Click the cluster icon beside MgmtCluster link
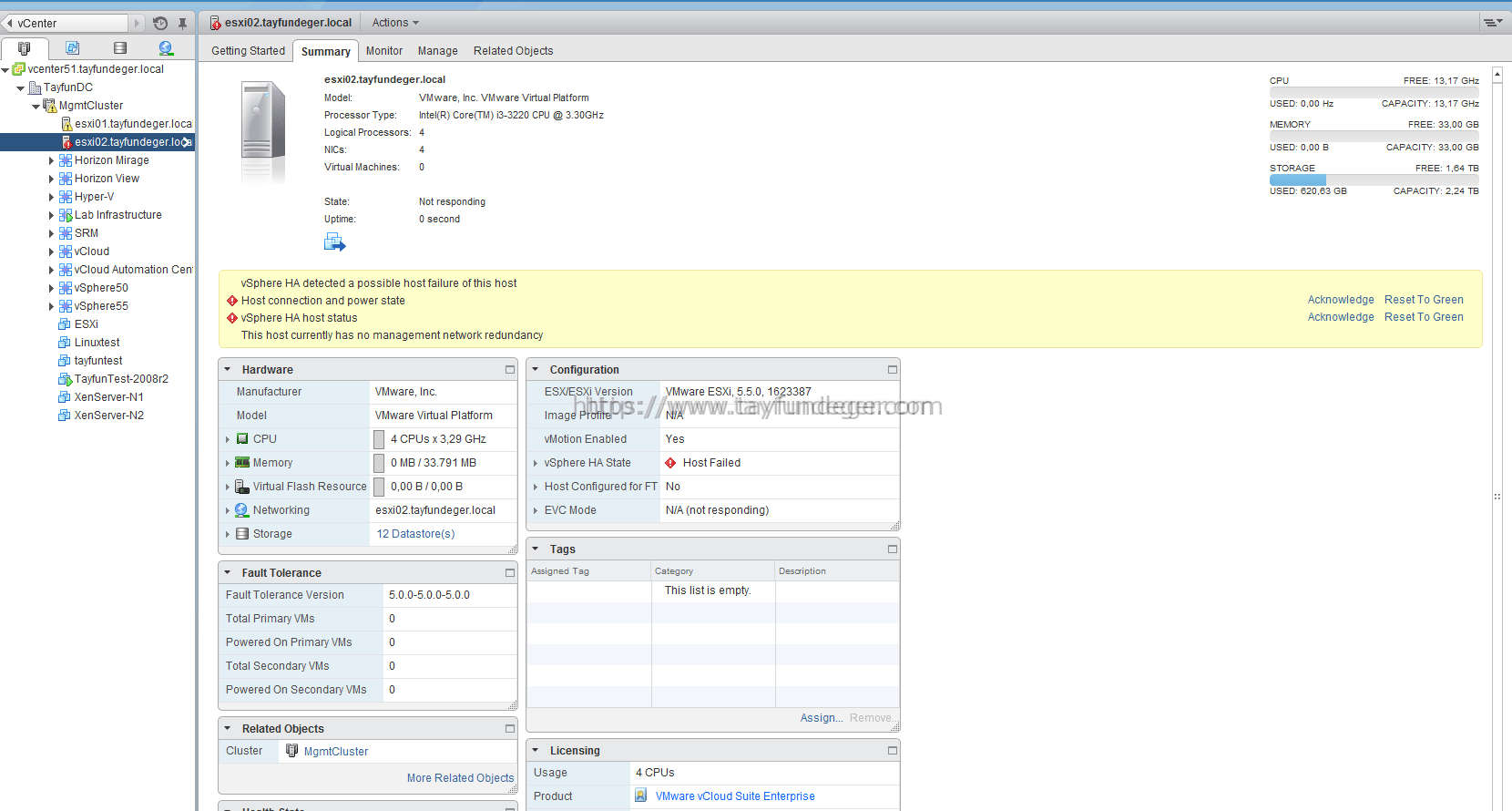Viewport: 1512px width, 811px height. click(x=291, y=751)
